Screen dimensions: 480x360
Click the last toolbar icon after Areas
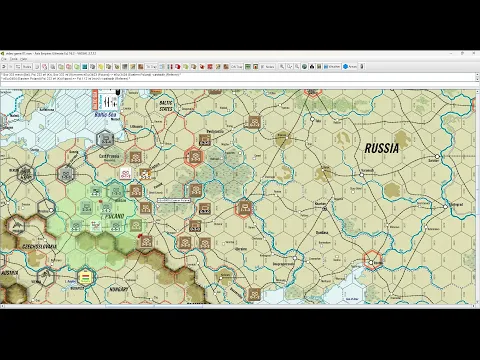(361, 67)
